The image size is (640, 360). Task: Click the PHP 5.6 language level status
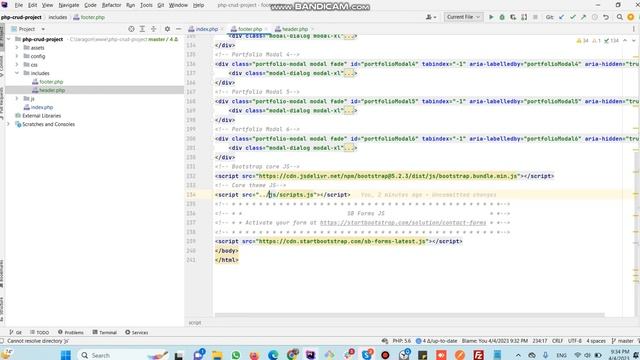[402, 341]
